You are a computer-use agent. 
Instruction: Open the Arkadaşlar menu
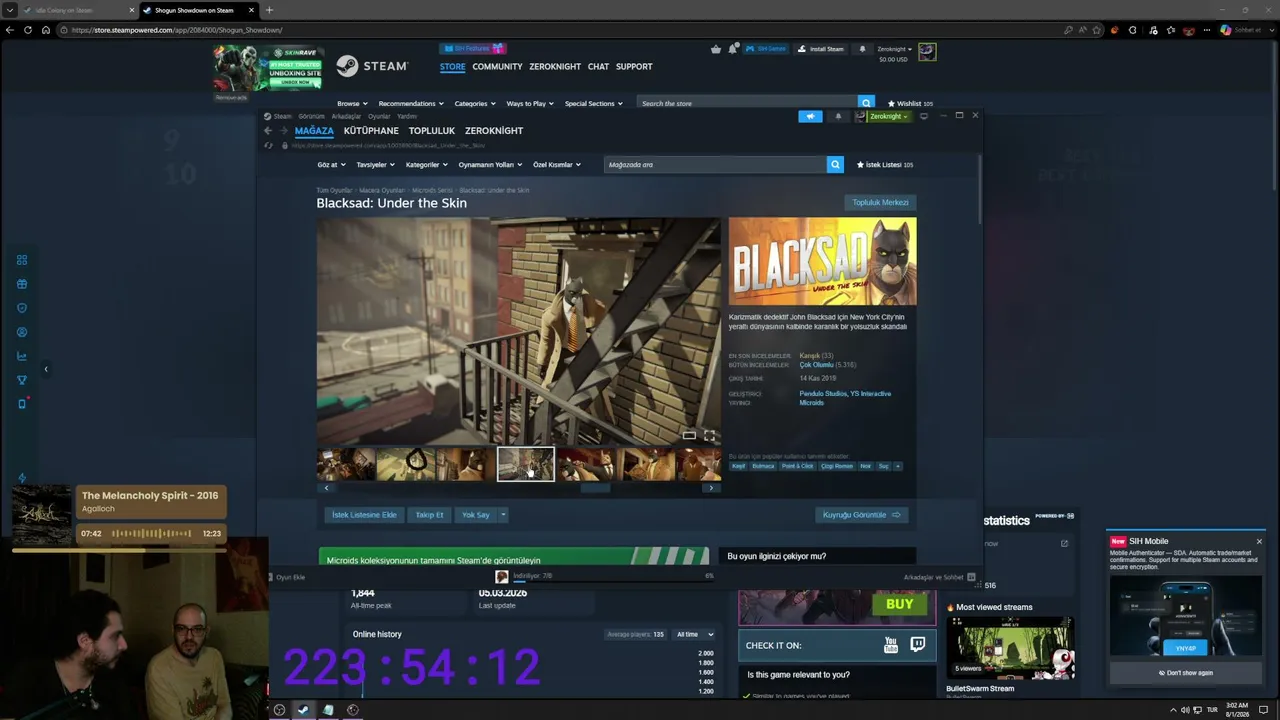tap(346, 116)
